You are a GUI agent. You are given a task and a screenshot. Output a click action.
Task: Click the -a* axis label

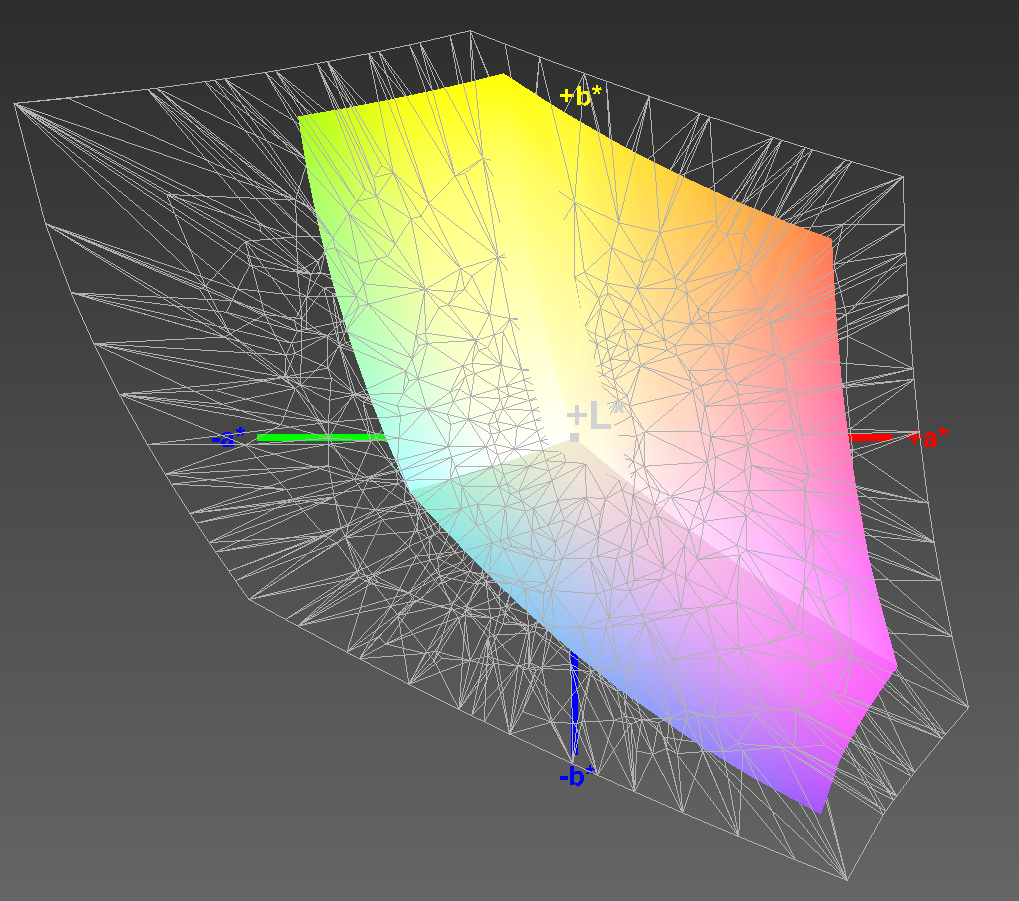click(x=229, y=437)
